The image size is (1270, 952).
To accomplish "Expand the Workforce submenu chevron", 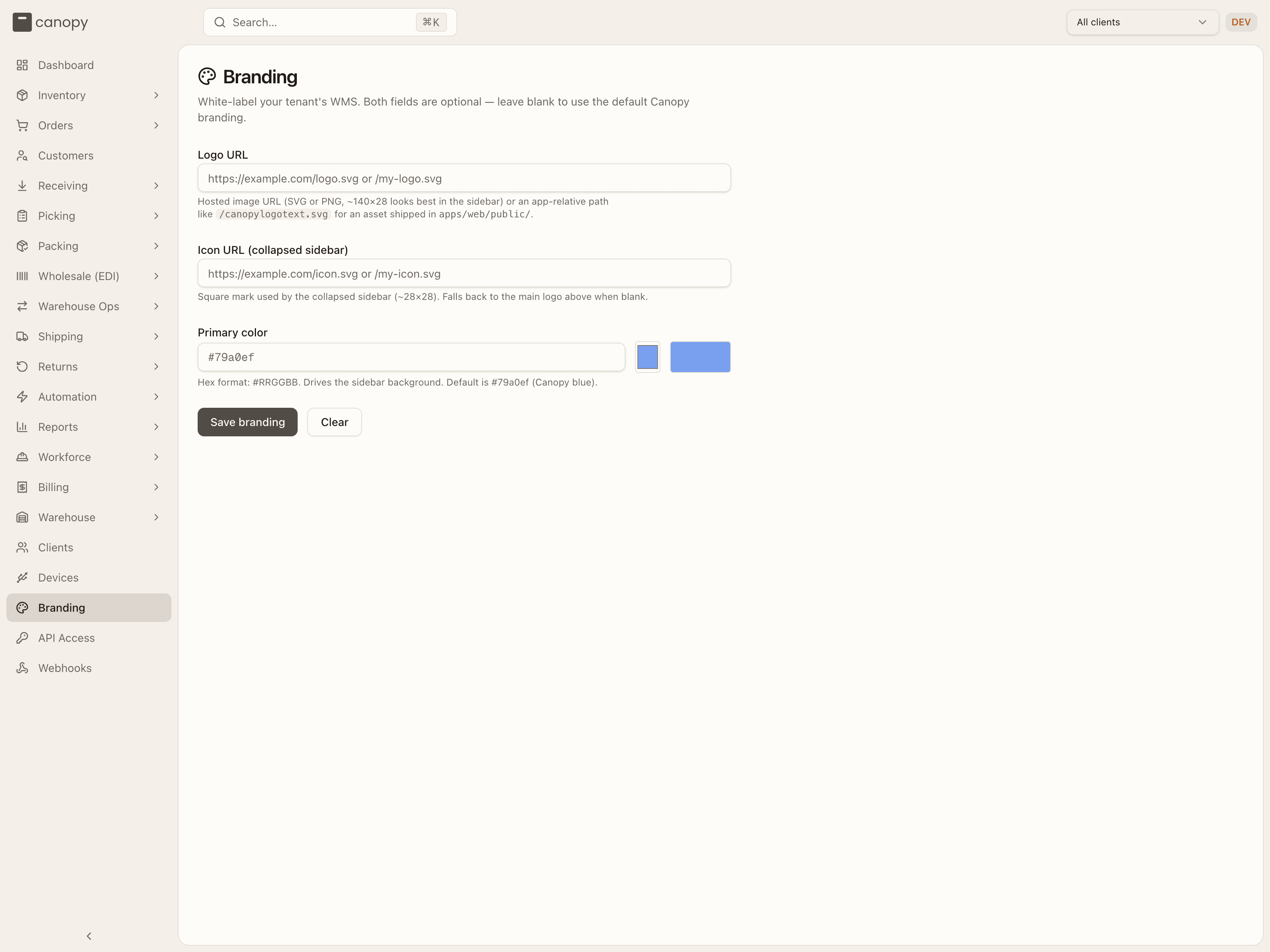I will point(156,457).
